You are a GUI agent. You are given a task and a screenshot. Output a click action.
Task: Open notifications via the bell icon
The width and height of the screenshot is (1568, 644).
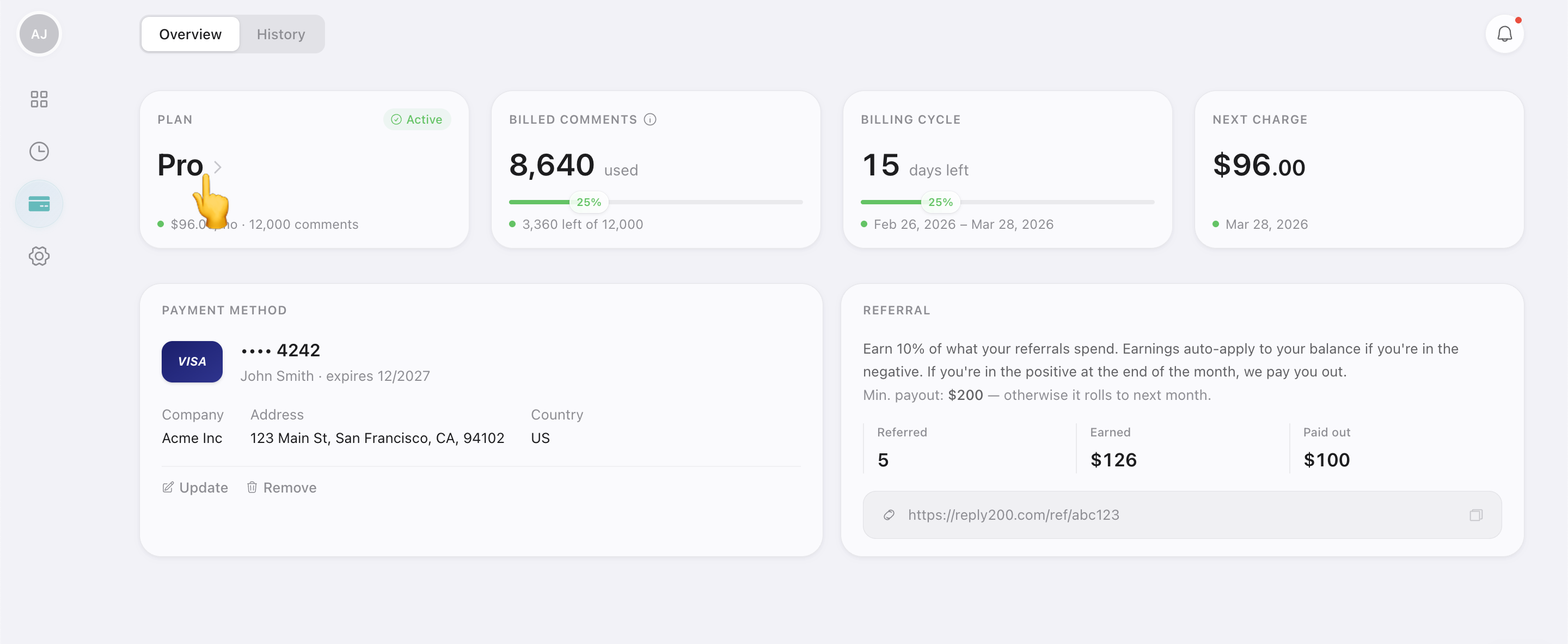pos(1505,34)
